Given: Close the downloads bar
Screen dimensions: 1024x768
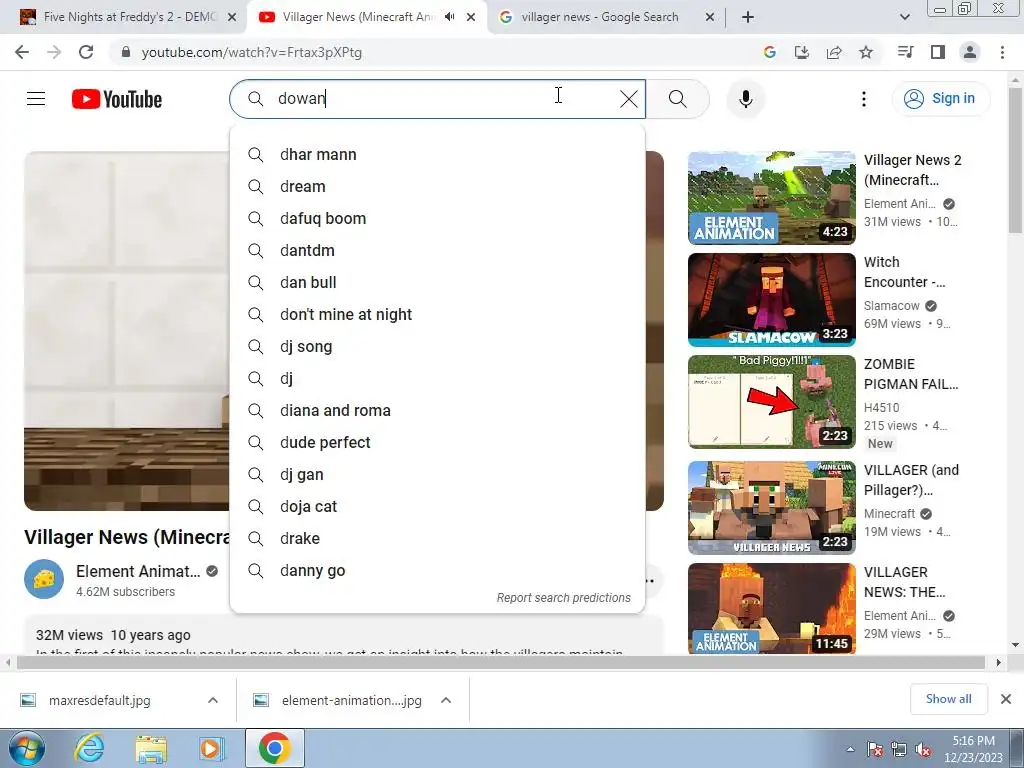Looking at the screenshot, I should [x=1006, y=699].
